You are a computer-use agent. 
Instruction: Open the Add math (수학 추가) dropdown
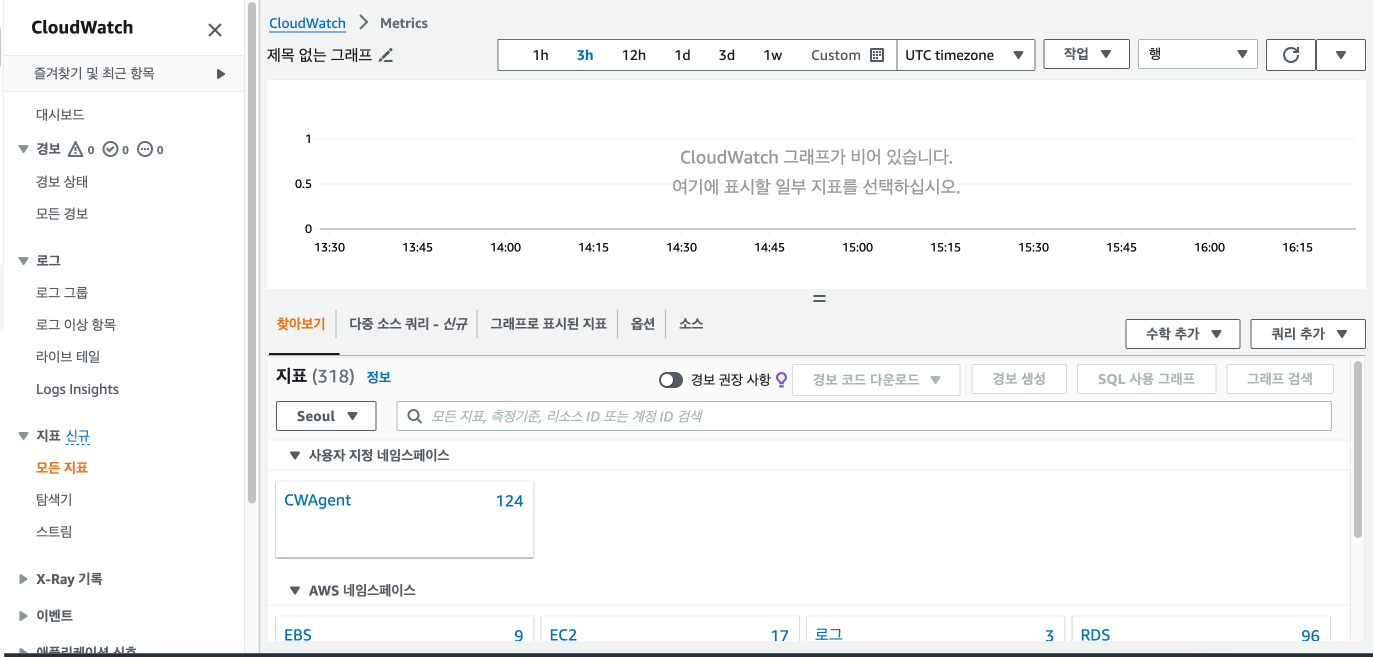pyautogui.click(x=1183, y=334)
